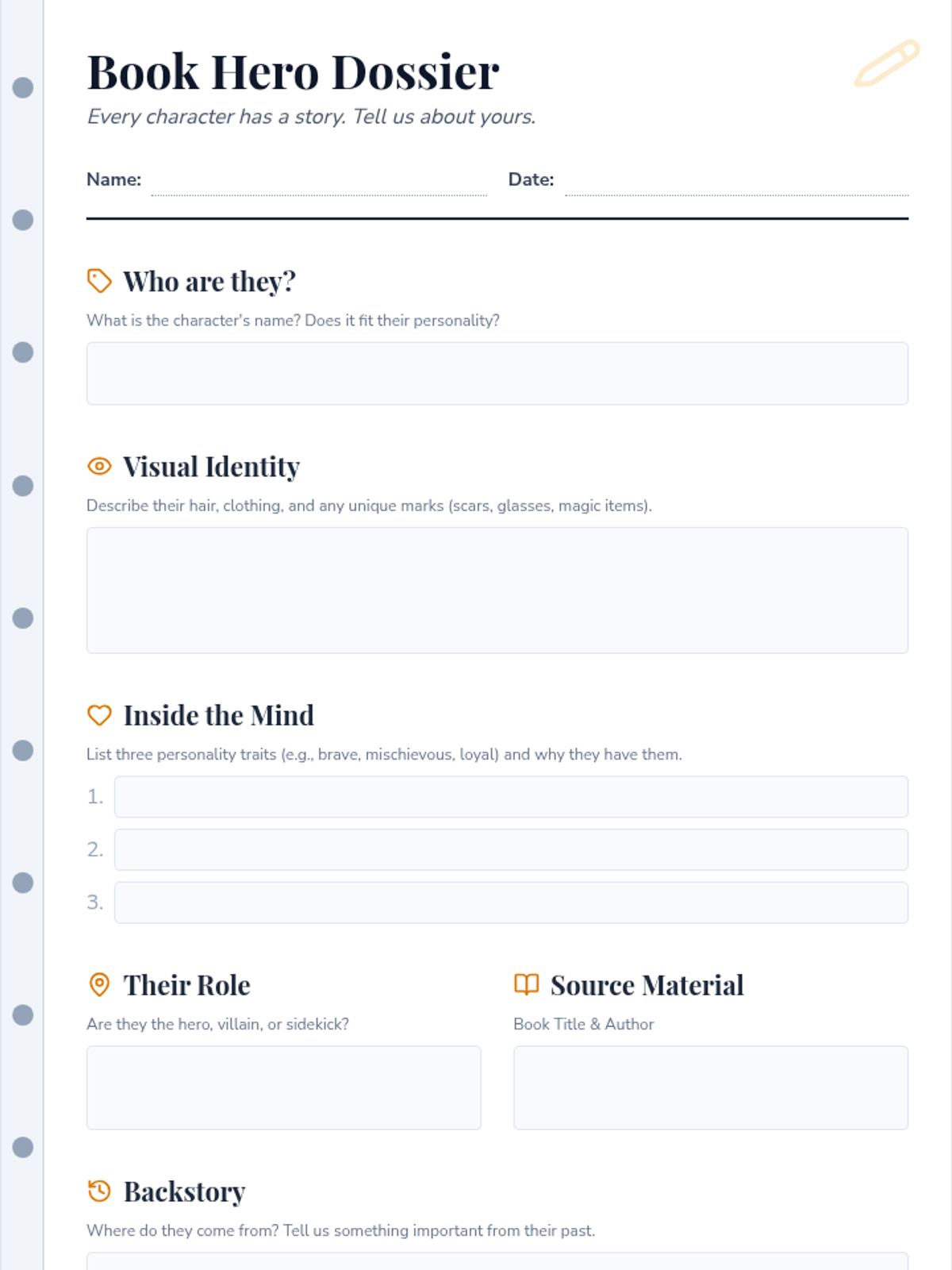Select the first personality trait field

click(511, 796)
